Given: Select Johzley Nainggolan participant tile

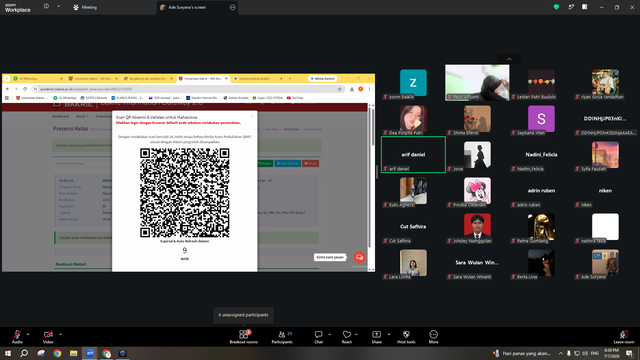Looking at the screenshot, I should click(x=477, y=227).
